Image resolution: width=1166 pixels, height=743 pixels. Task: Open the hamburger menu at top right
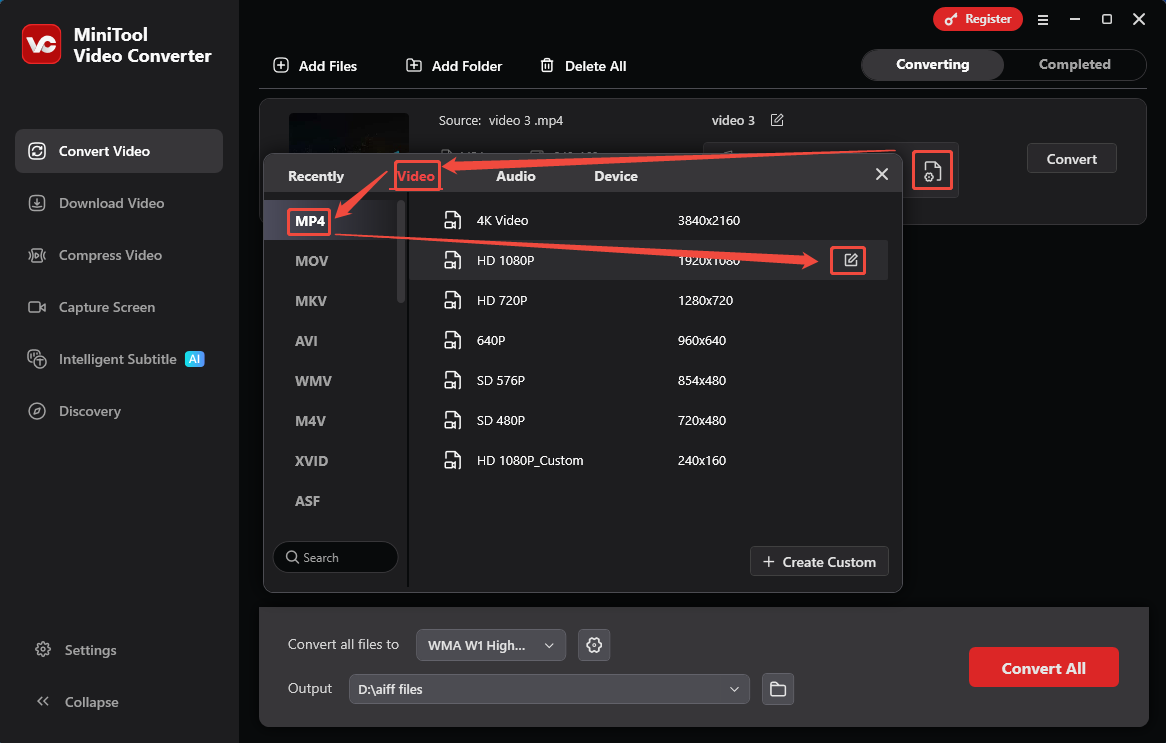[x=1043, y=19]
